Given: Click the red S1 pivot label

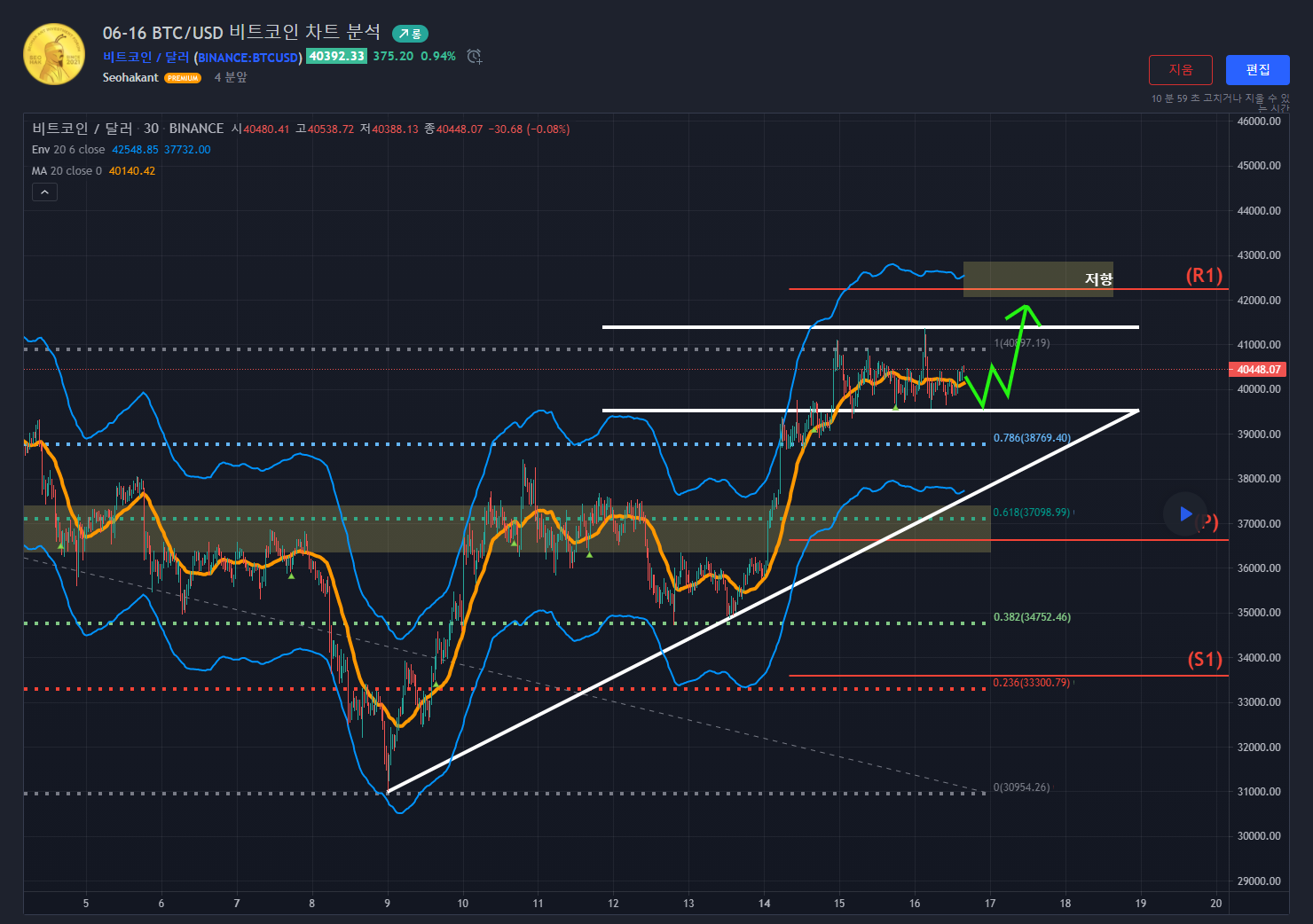Looking at the screenshot, I should pyautogui.click(x=1204, y=659).
